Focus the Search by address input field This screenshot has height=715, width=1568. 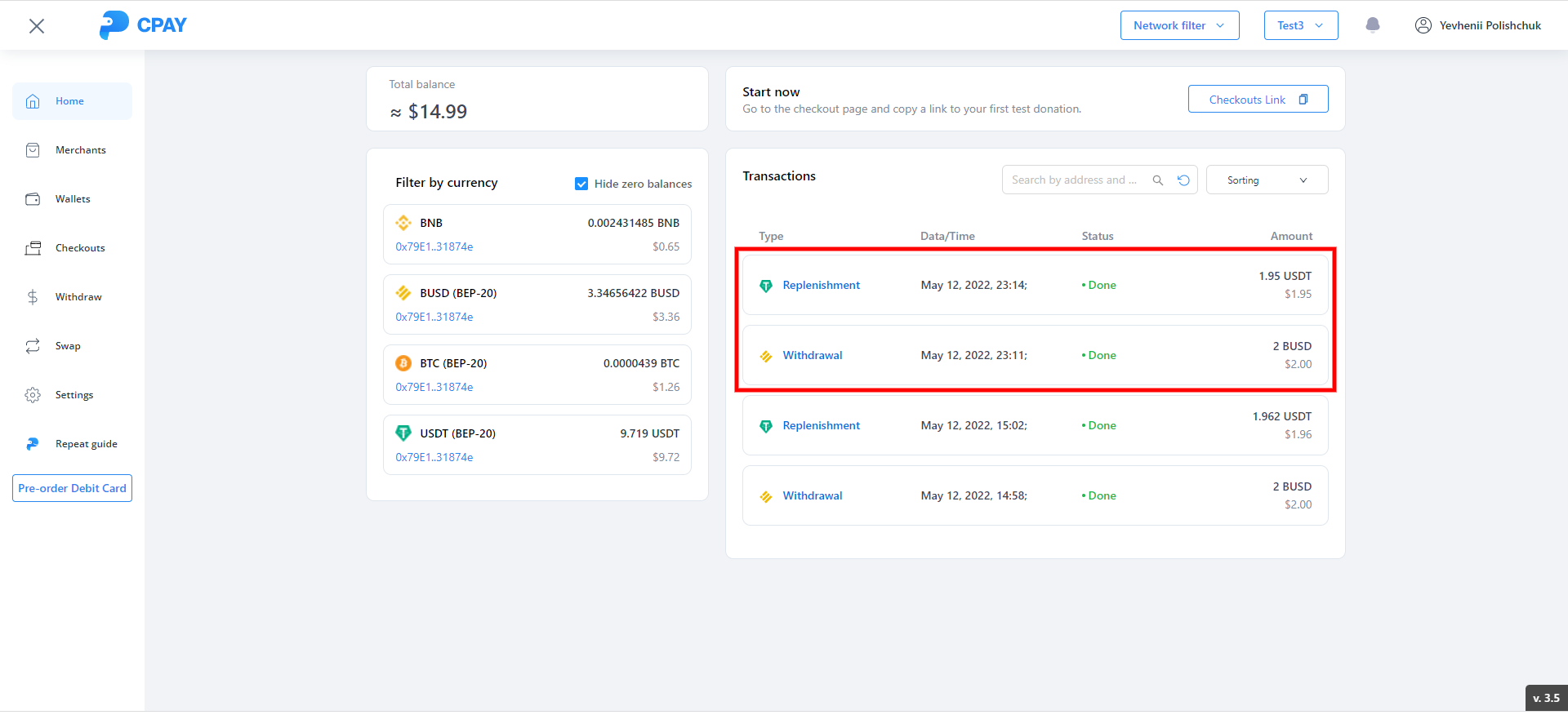pyautogui.click(x=1074, y=180)
